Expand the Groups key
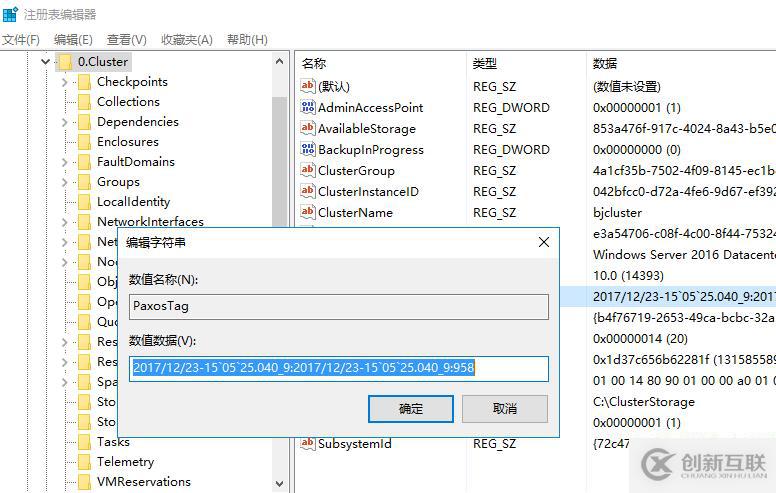 [64, 182]
